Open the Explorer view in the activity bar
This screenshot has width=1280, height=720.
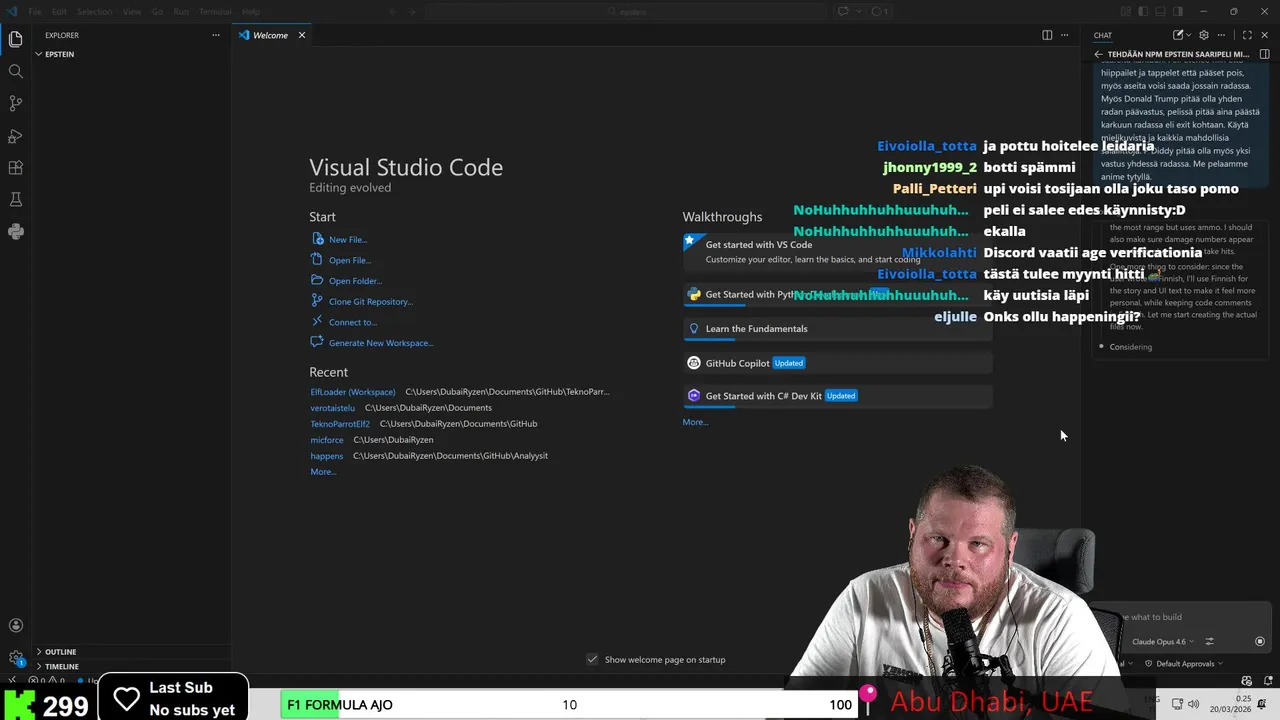16,39
